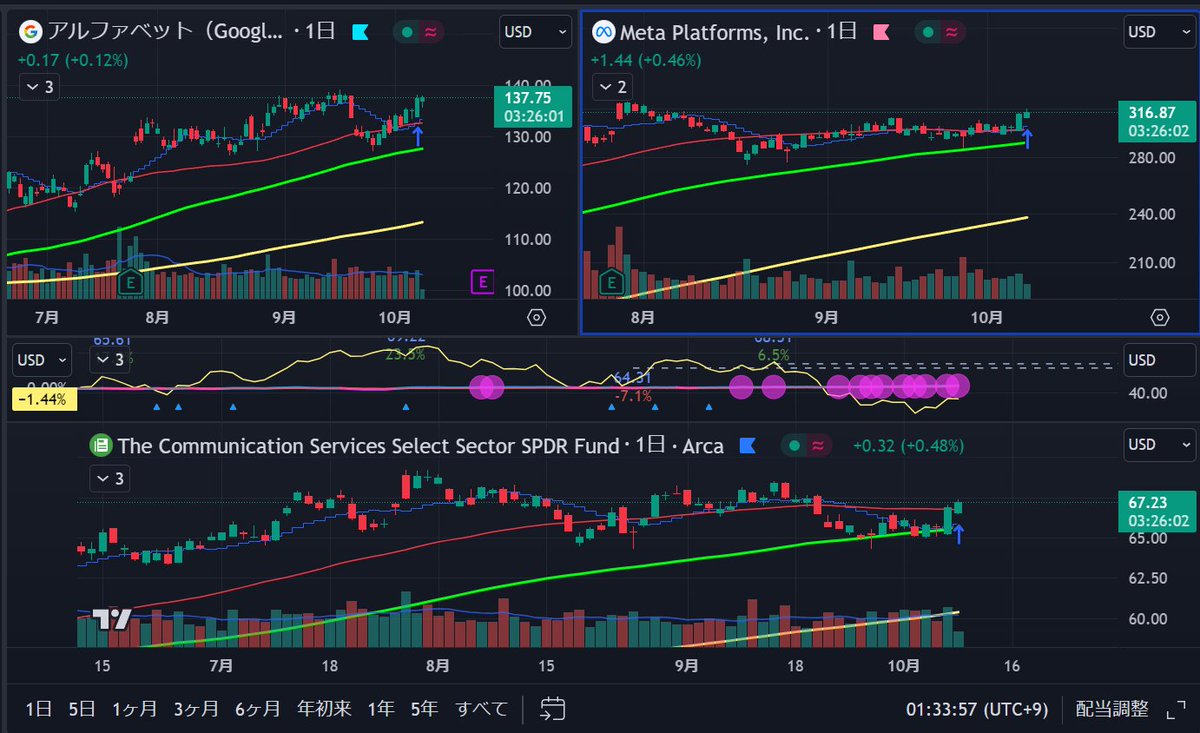Select the 1日 time range
Image resolution: width=1200 pixels, height=733 pixels.
[x=38, y=709]
